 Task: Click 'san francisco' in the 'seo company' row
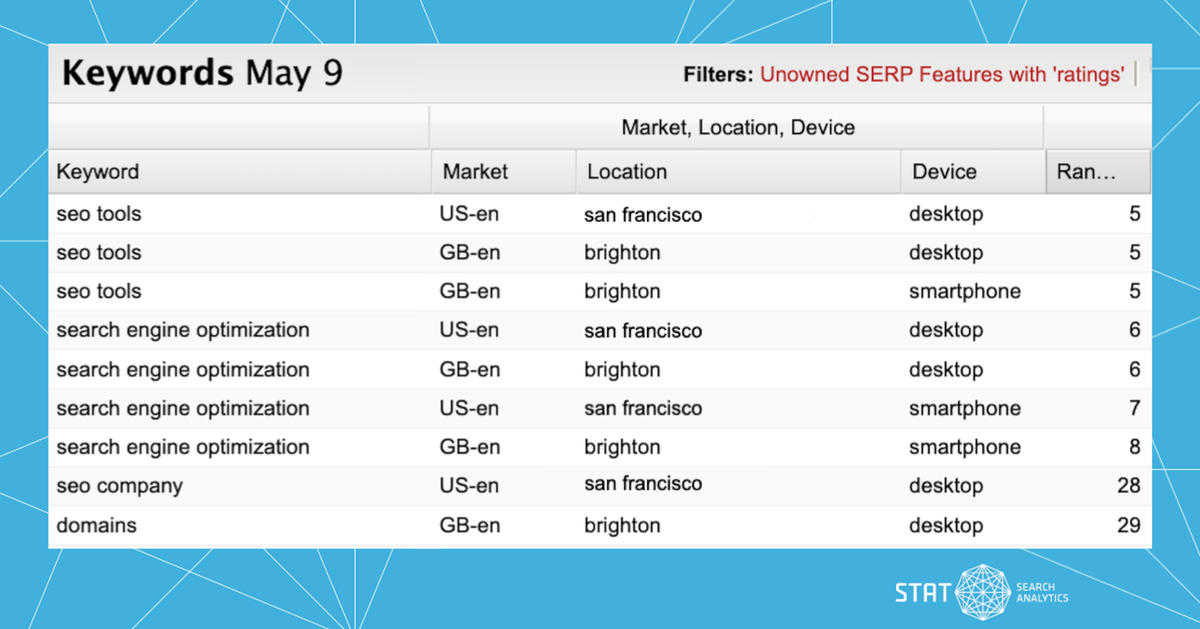click(x=643, y=485)
